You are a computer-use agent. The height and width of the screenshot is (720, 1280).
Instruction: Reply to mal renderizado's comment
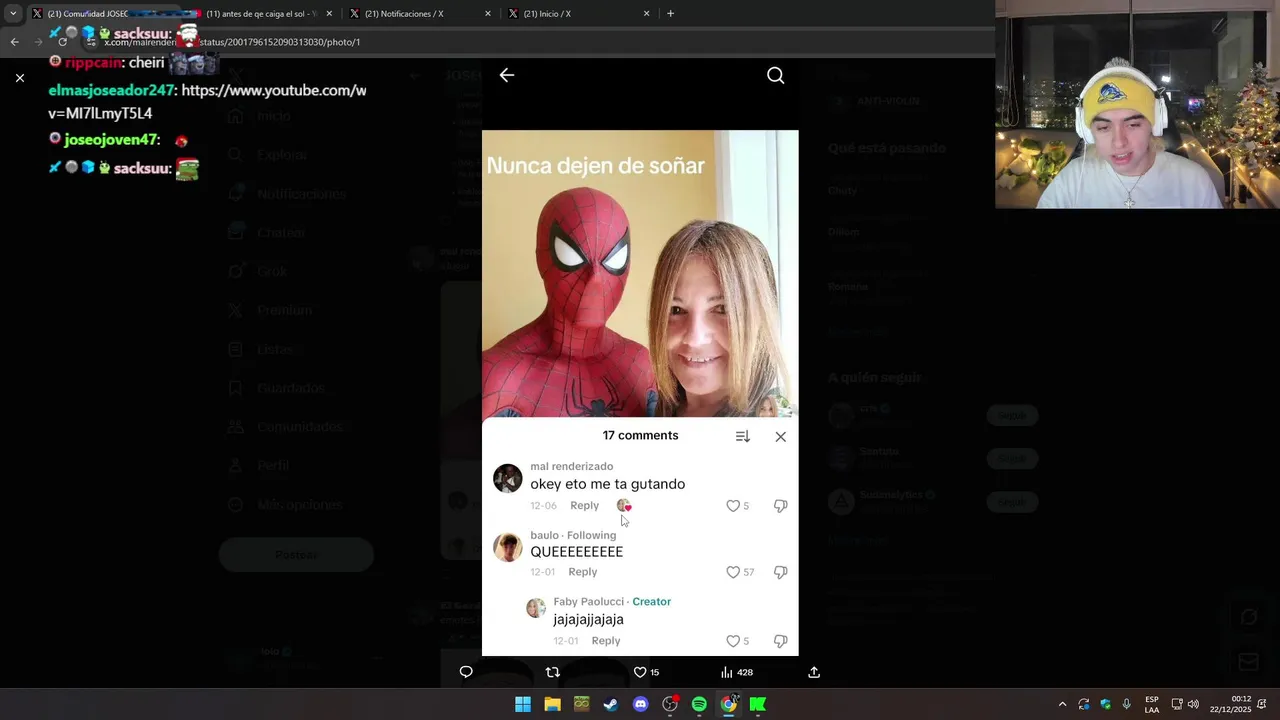pos(584,506)
